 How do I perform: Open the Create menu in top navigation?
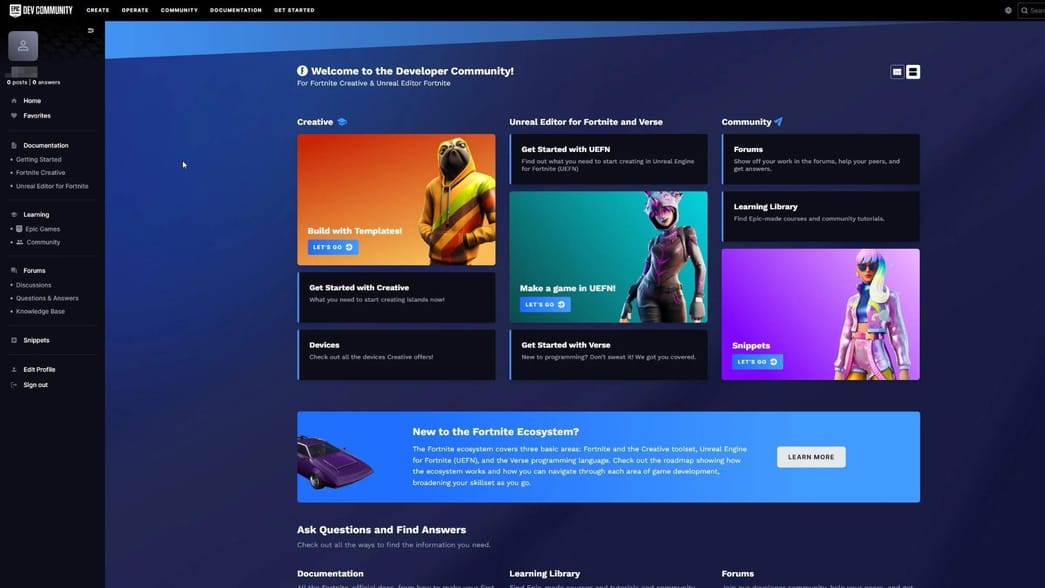98,10
